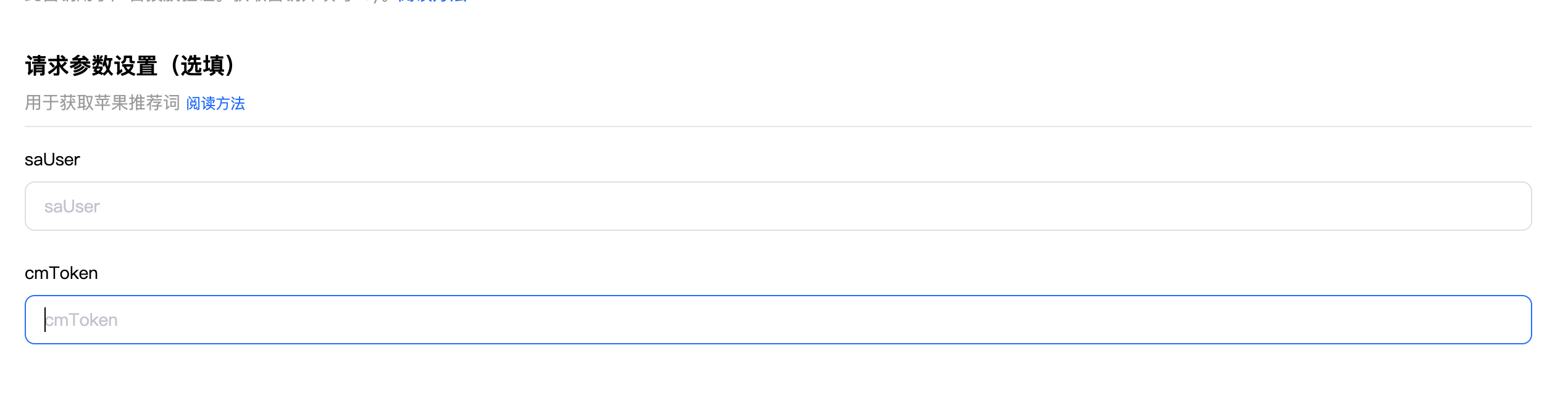Image resolution: width=1568 pixels, height=411 pixels.
Task: Click the middle of the saUser text box
Action: pos(778,206)
